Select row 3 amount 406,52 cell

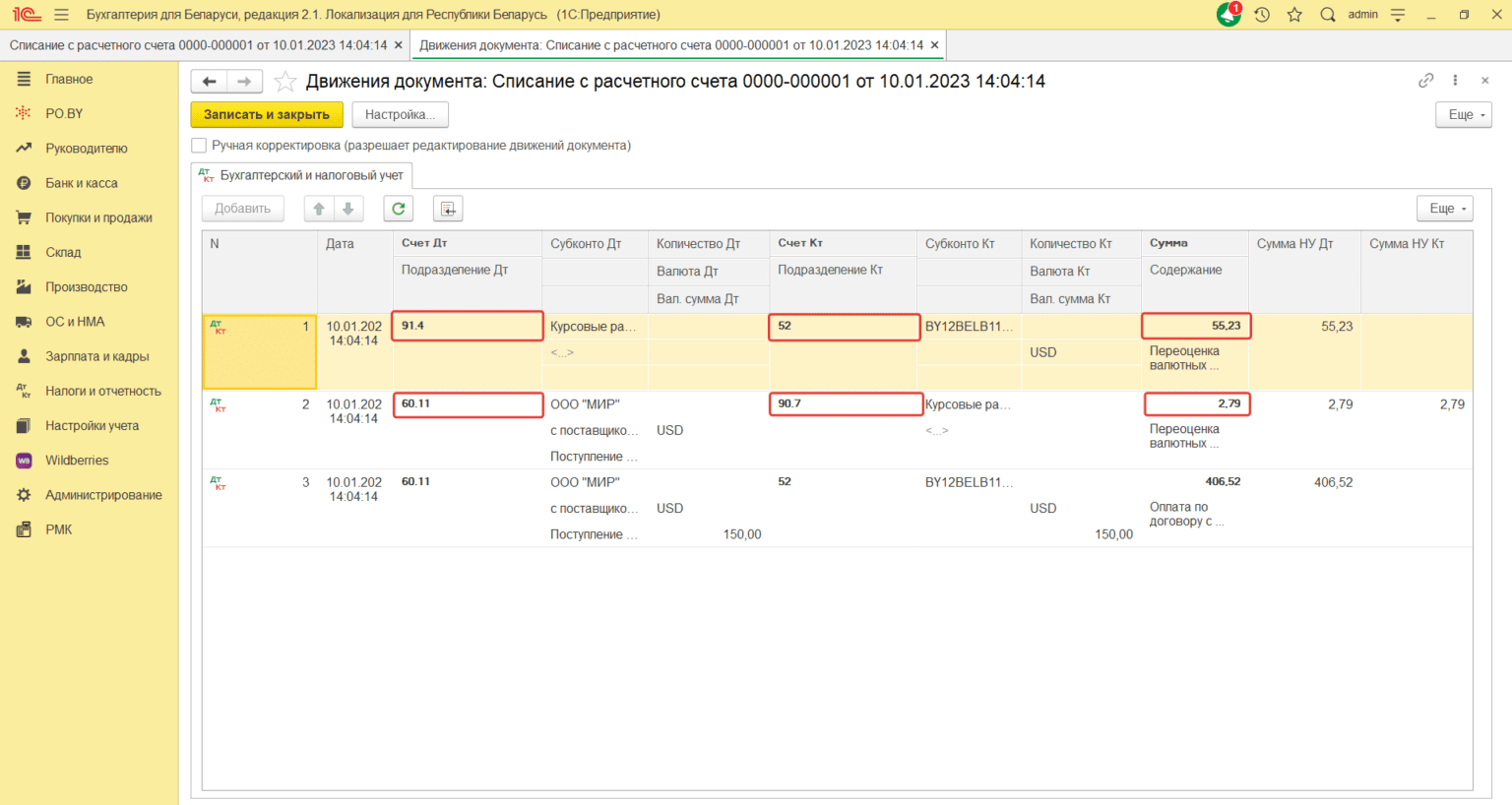(1223, 482)
